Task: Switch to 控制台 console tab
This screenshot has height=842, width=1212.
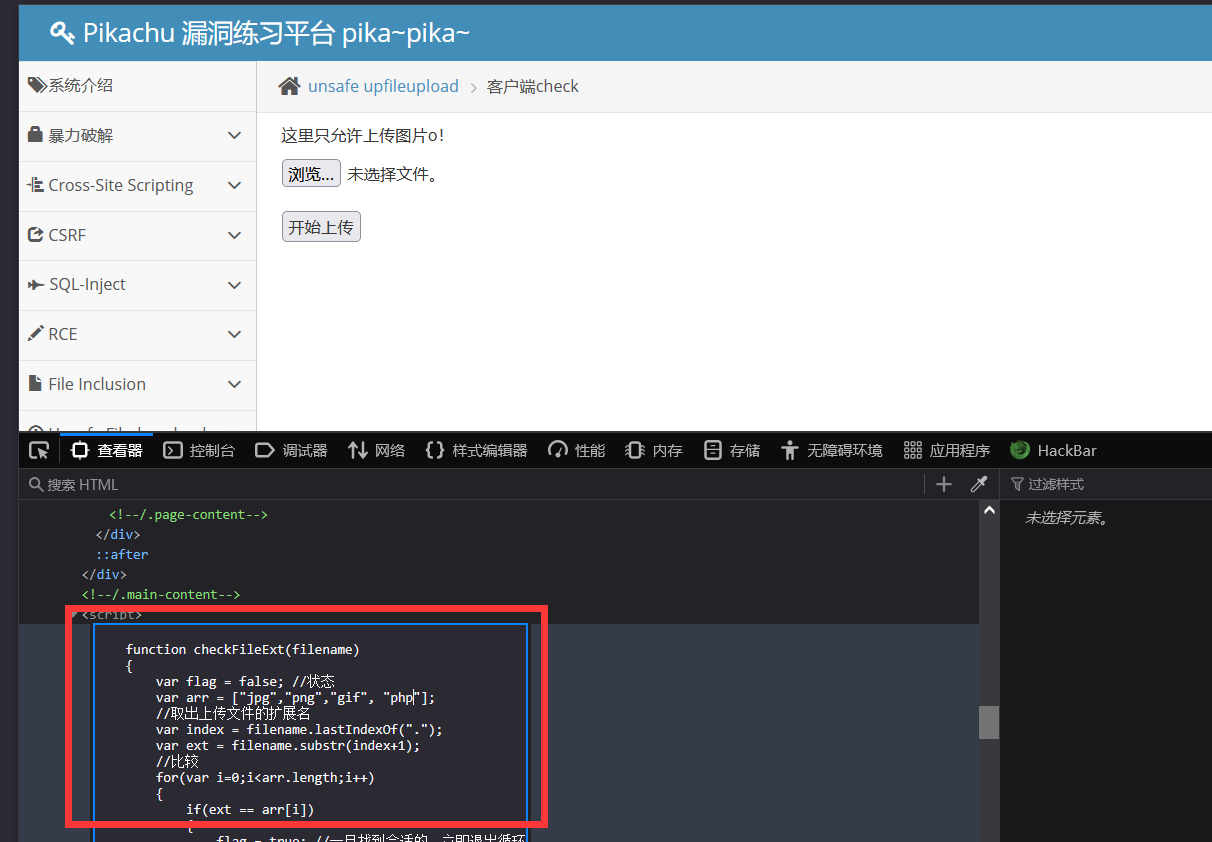Action: 199,450
